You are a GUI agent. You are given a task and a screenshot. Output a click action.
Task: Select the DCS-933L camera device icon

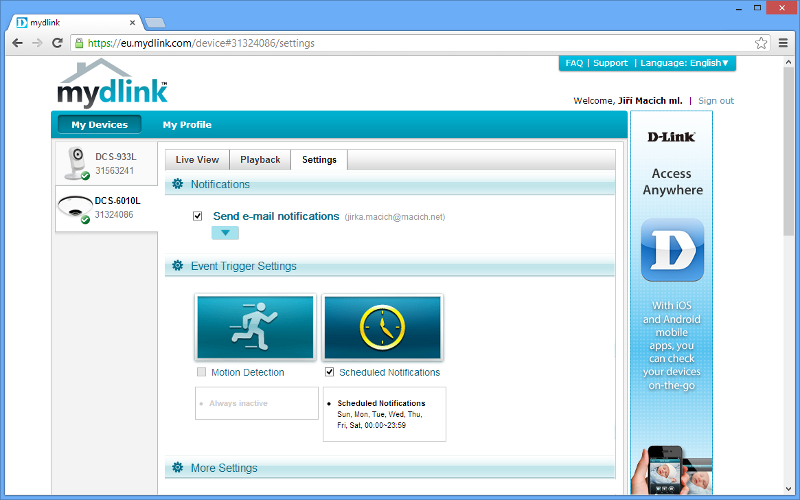point(76,163)
